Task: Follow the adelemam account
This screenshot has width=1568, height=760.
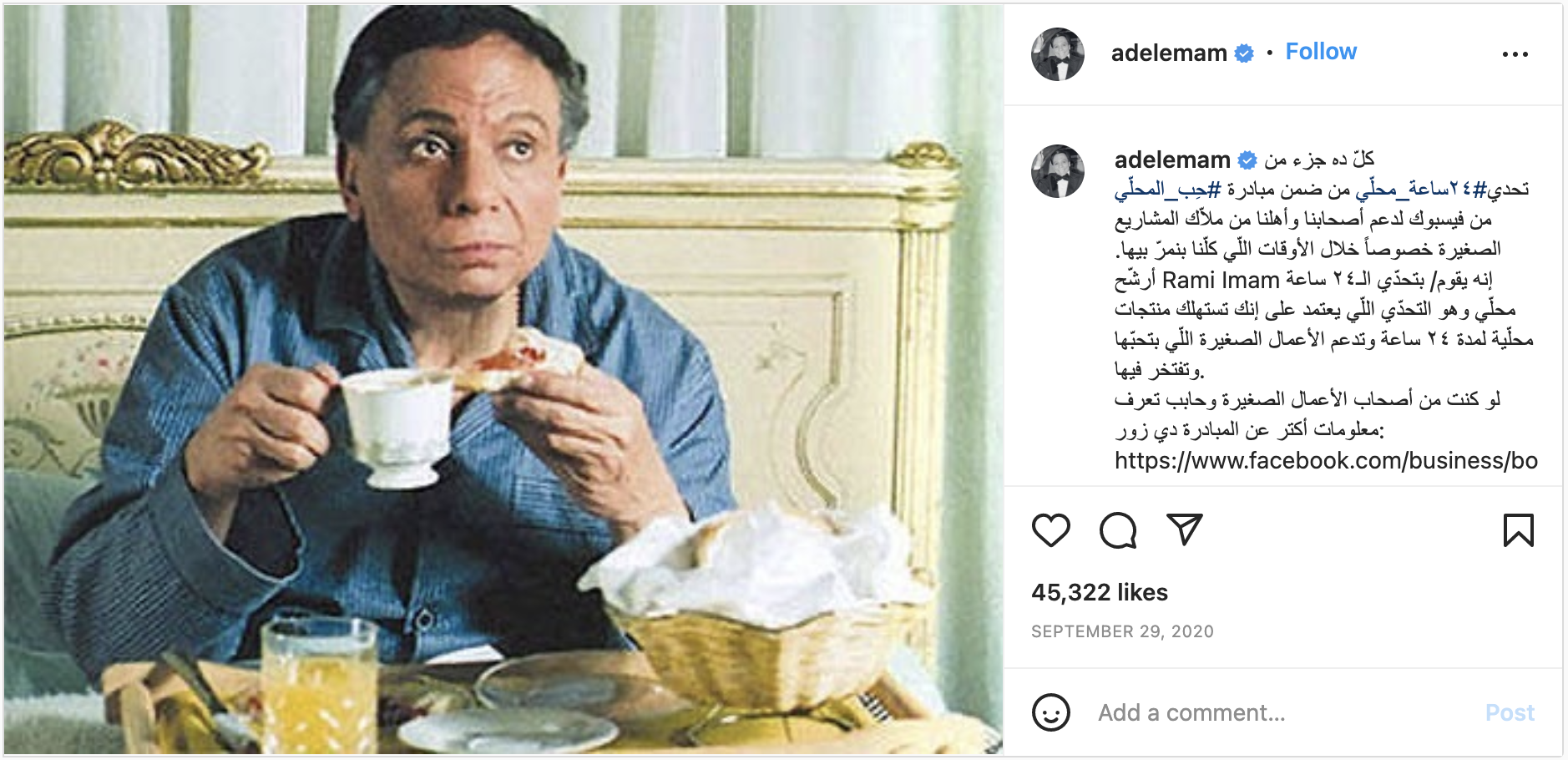Action: click(x=1321, y=52)
